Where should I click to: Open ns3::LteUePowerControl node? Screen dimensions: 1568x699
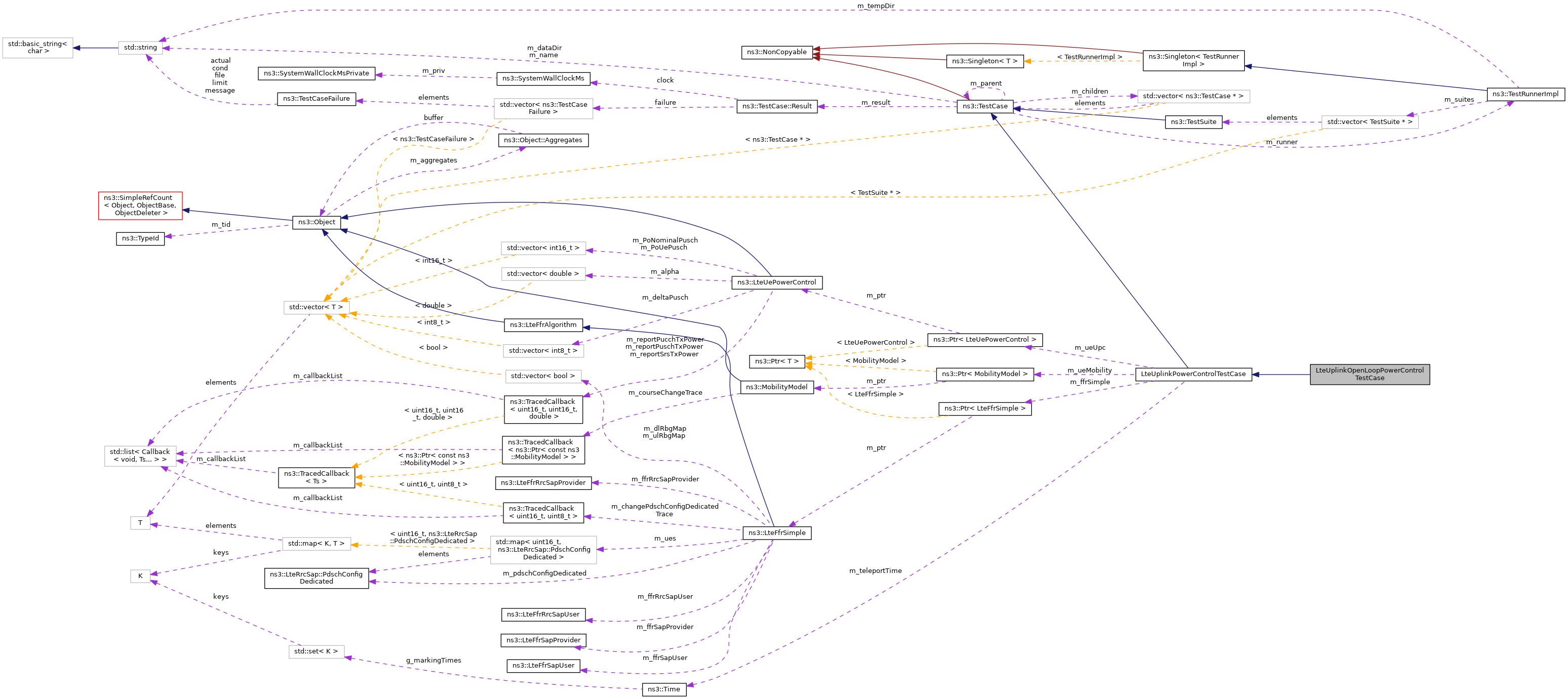[x=777, y=282]
